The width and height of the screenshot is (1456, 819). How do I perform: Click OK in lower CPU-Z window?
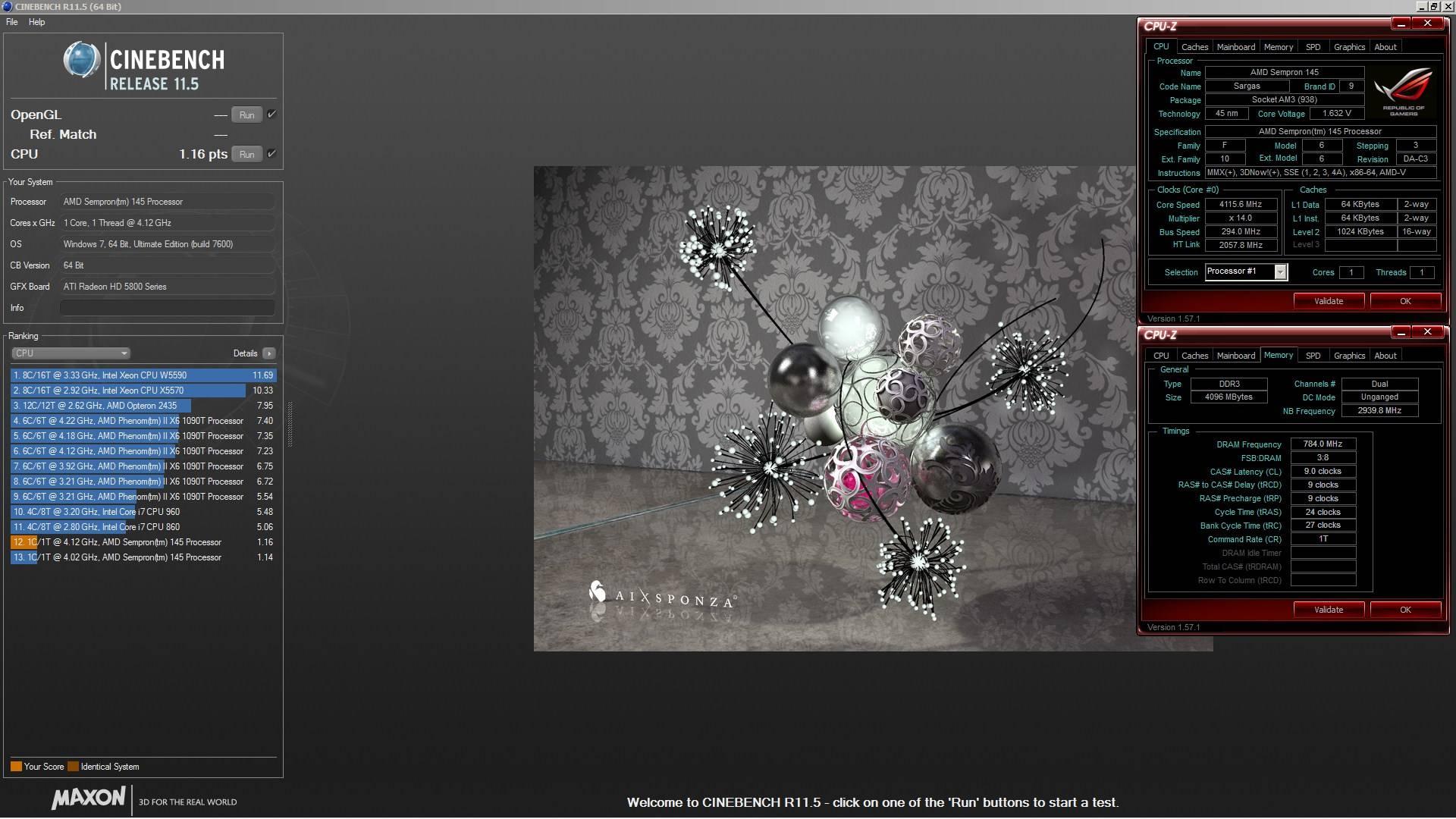tap(1405, 610)
